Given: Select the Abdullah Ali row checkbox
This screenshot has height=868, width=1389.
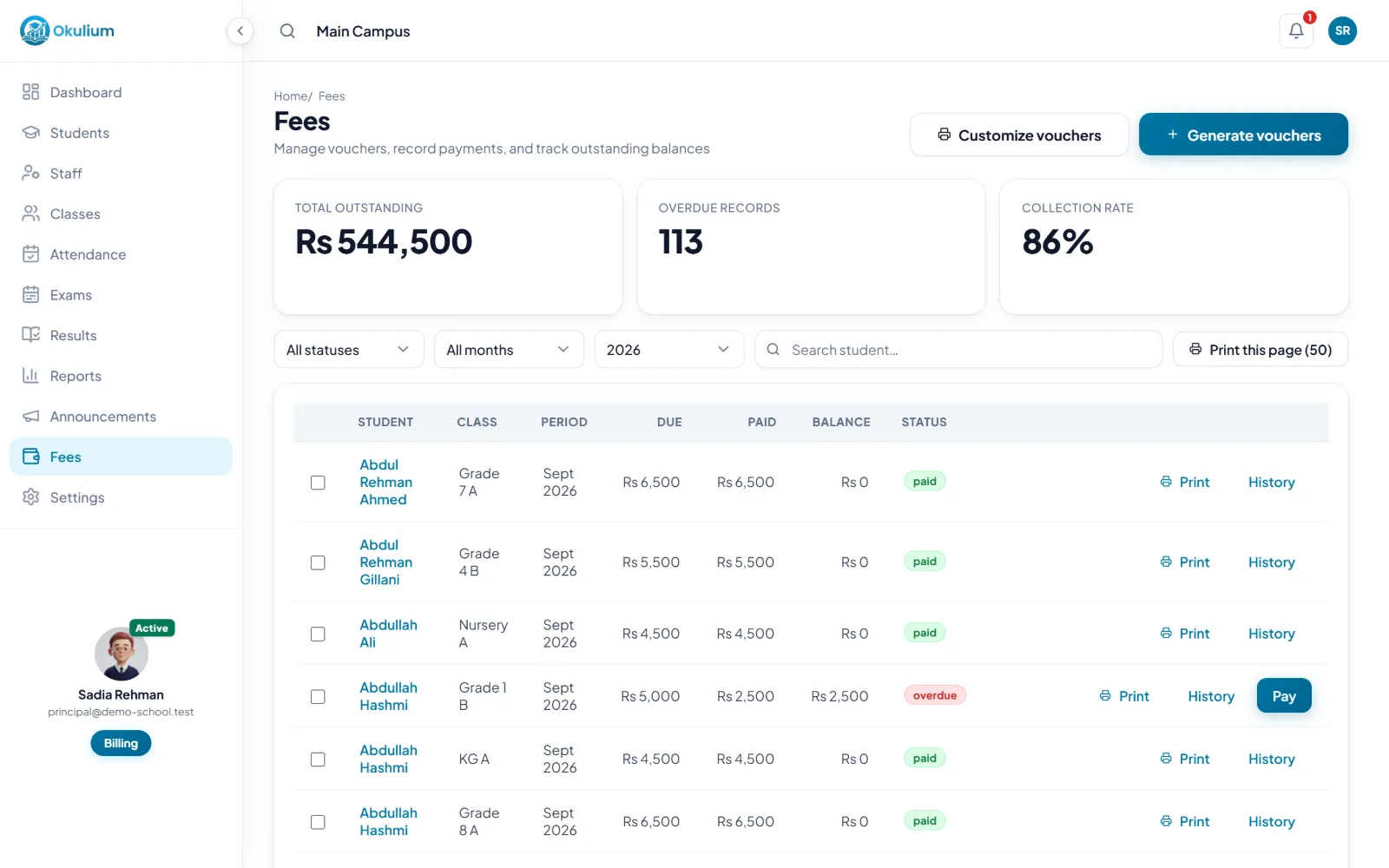Looking at the screenshot, I should click(318, 635).
